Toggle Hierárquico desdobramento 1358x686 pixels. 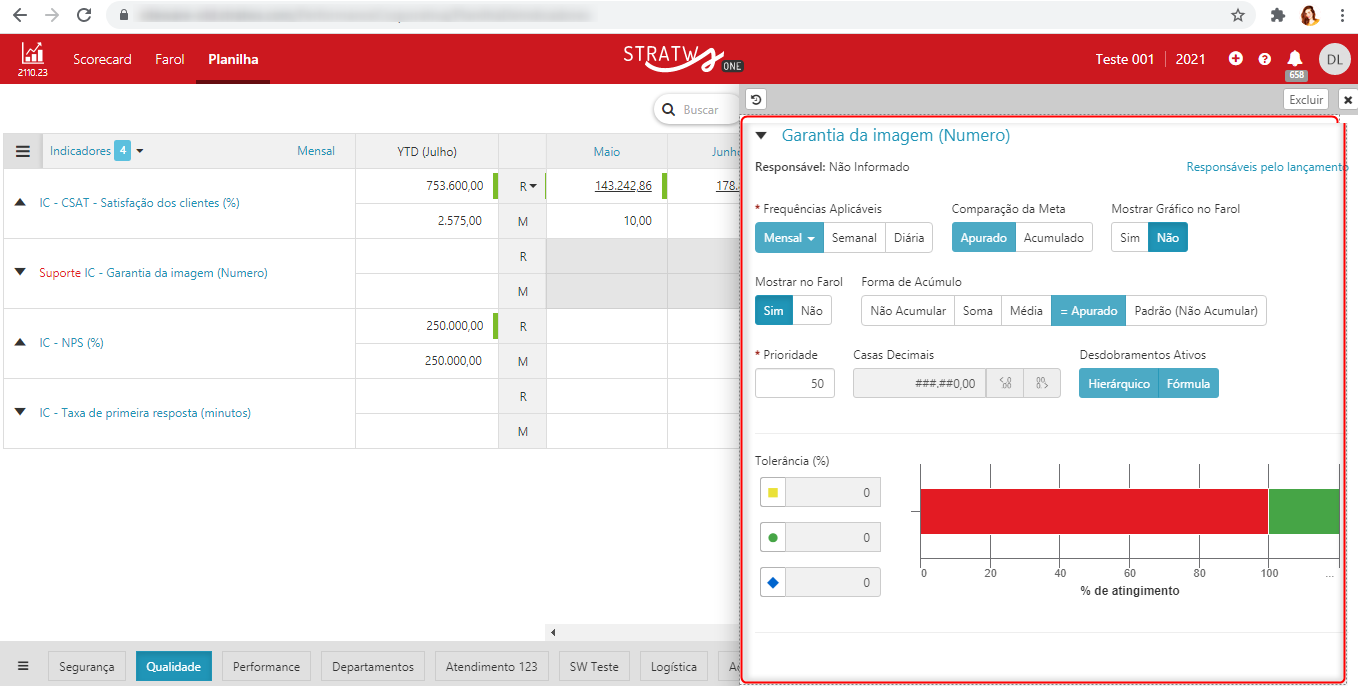tap(1119, 383)
